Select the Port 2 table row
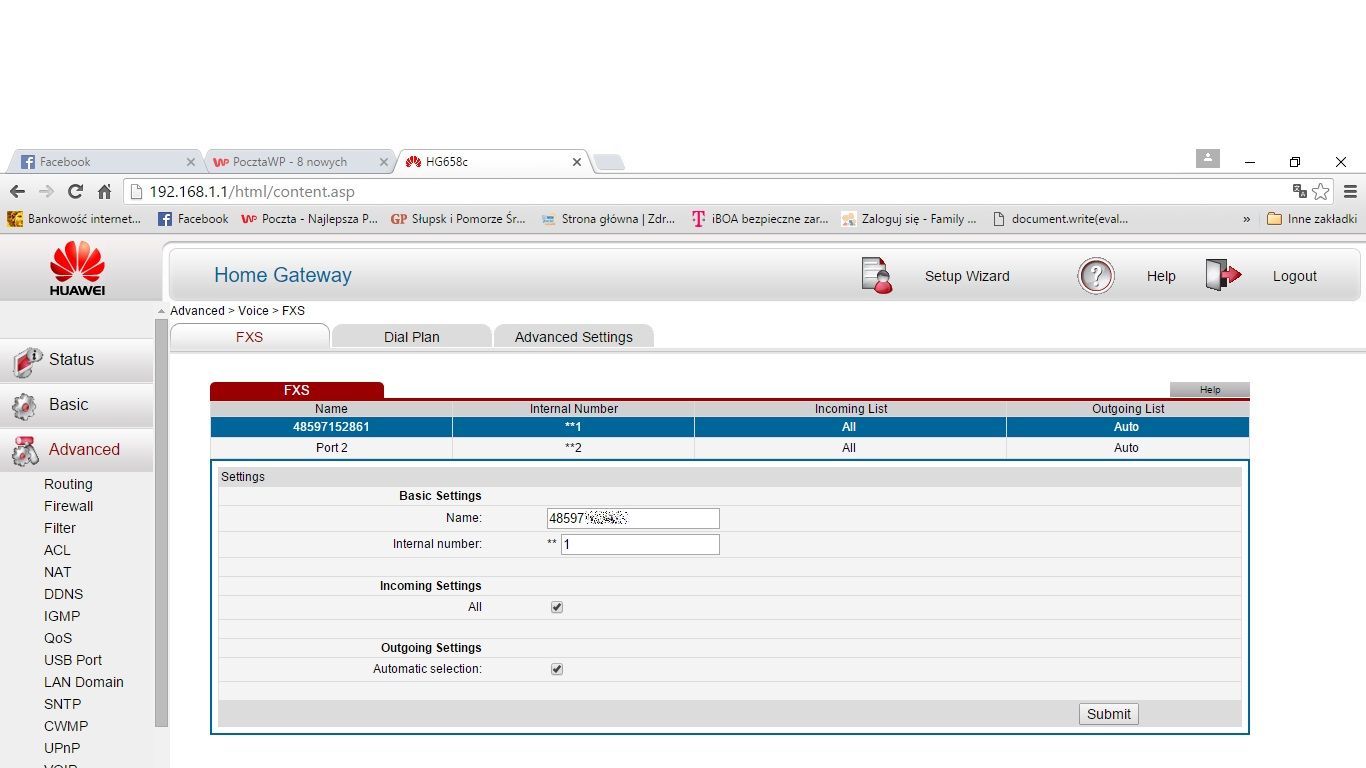Screen dimensions: 1366x768 pos(729,448)
